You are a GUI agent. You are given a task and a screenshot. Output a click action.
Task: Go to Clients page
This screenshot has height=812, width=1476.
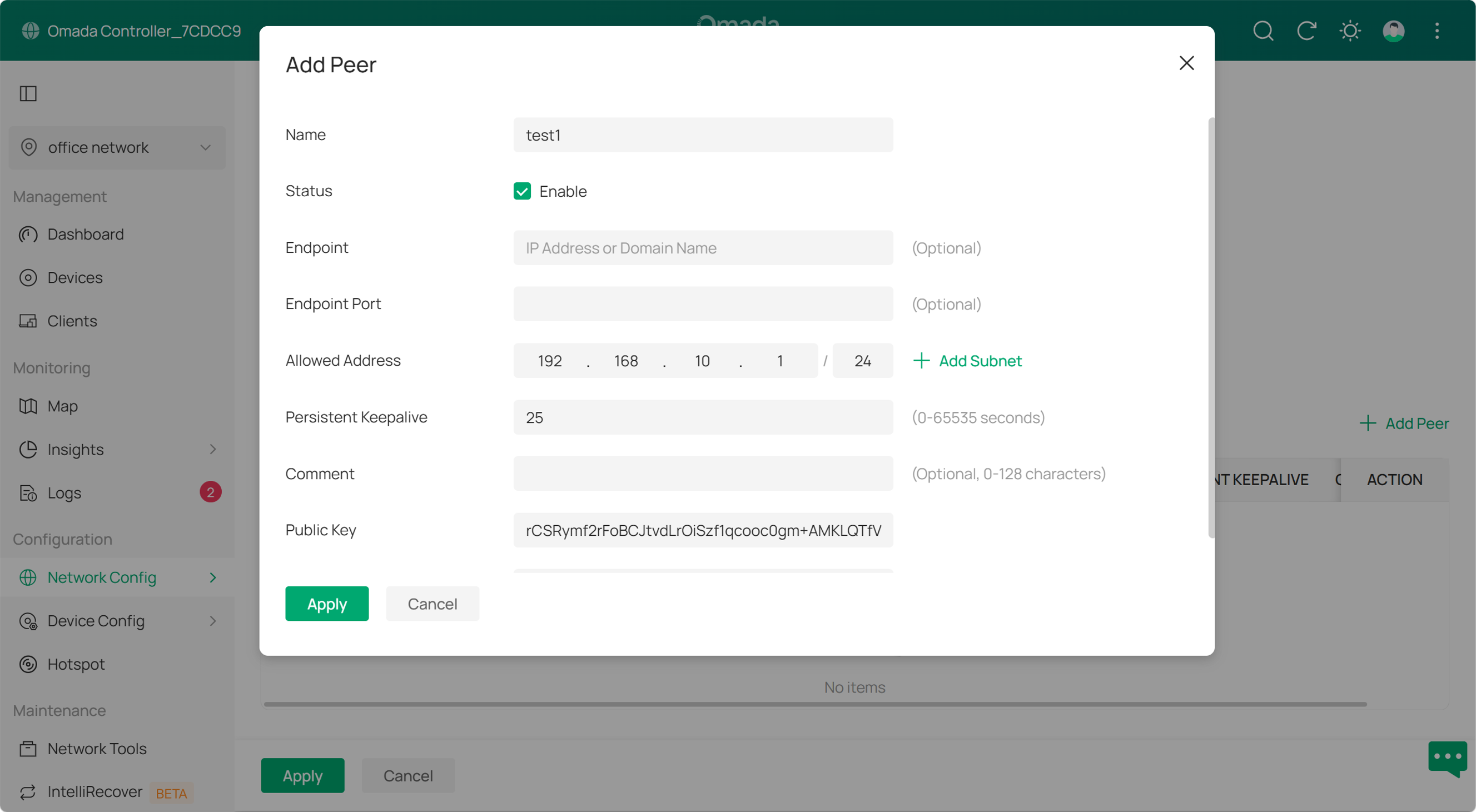coord(117,321)
